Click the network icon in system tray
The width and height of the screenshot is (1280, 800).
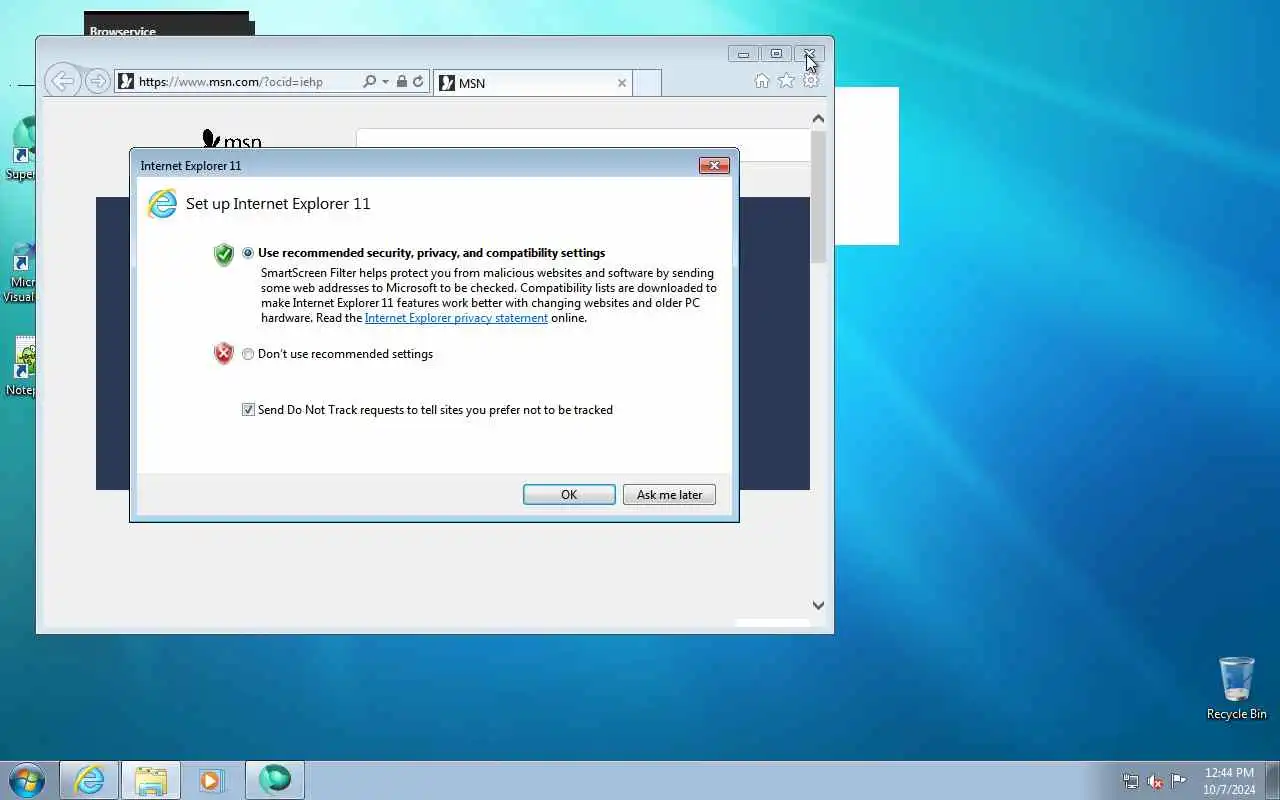coord(1131,781)
